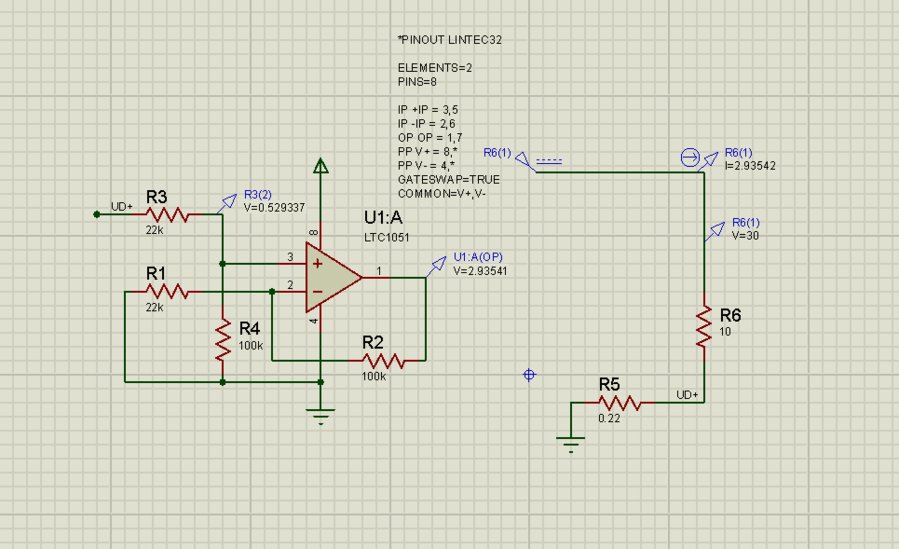This screenshot has height=549, width=899.
Task: Click feedback resistor R2 100k
Action: pos(384,358)
